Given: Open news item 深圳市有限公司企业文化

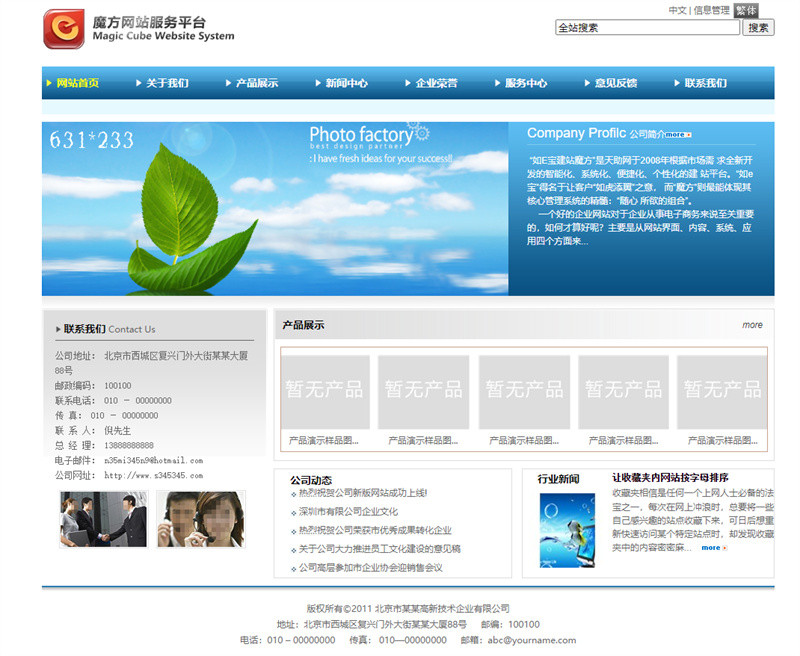Looking at the screenshot, I should (348, 512).
